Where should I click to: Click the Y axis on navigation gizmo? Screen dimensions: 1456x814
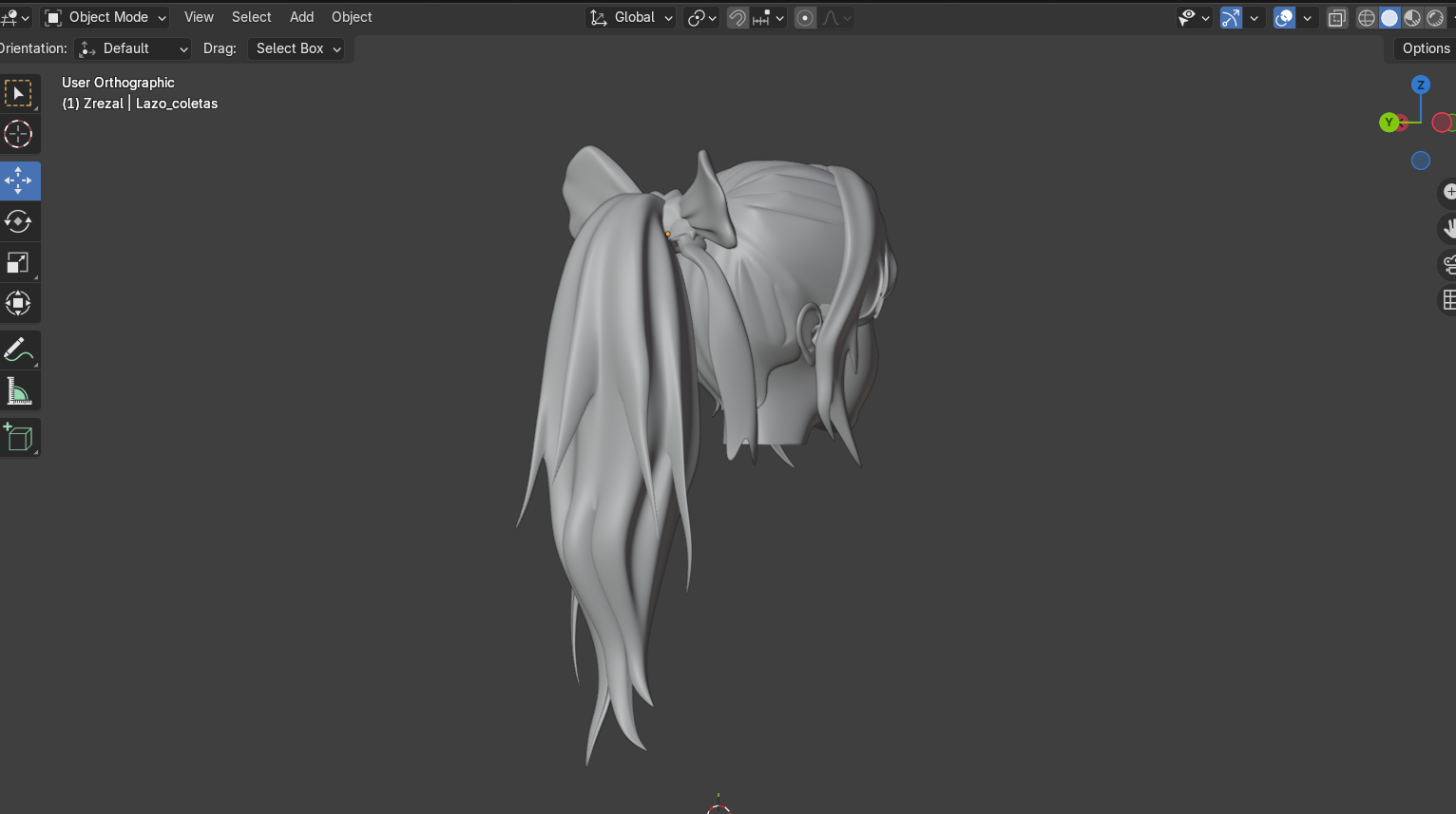click(1389, 123)
